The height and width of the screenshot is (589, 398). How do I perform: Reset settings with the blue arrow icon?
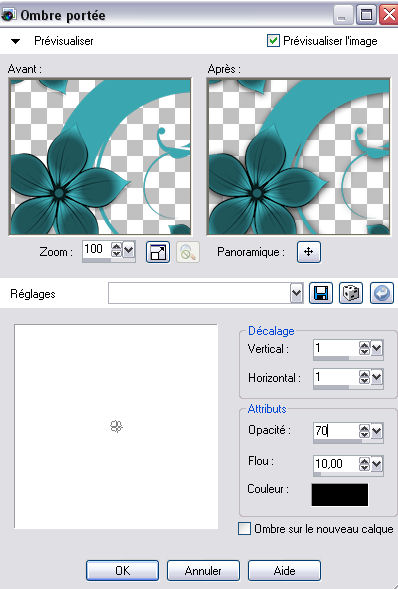[382, 293]
